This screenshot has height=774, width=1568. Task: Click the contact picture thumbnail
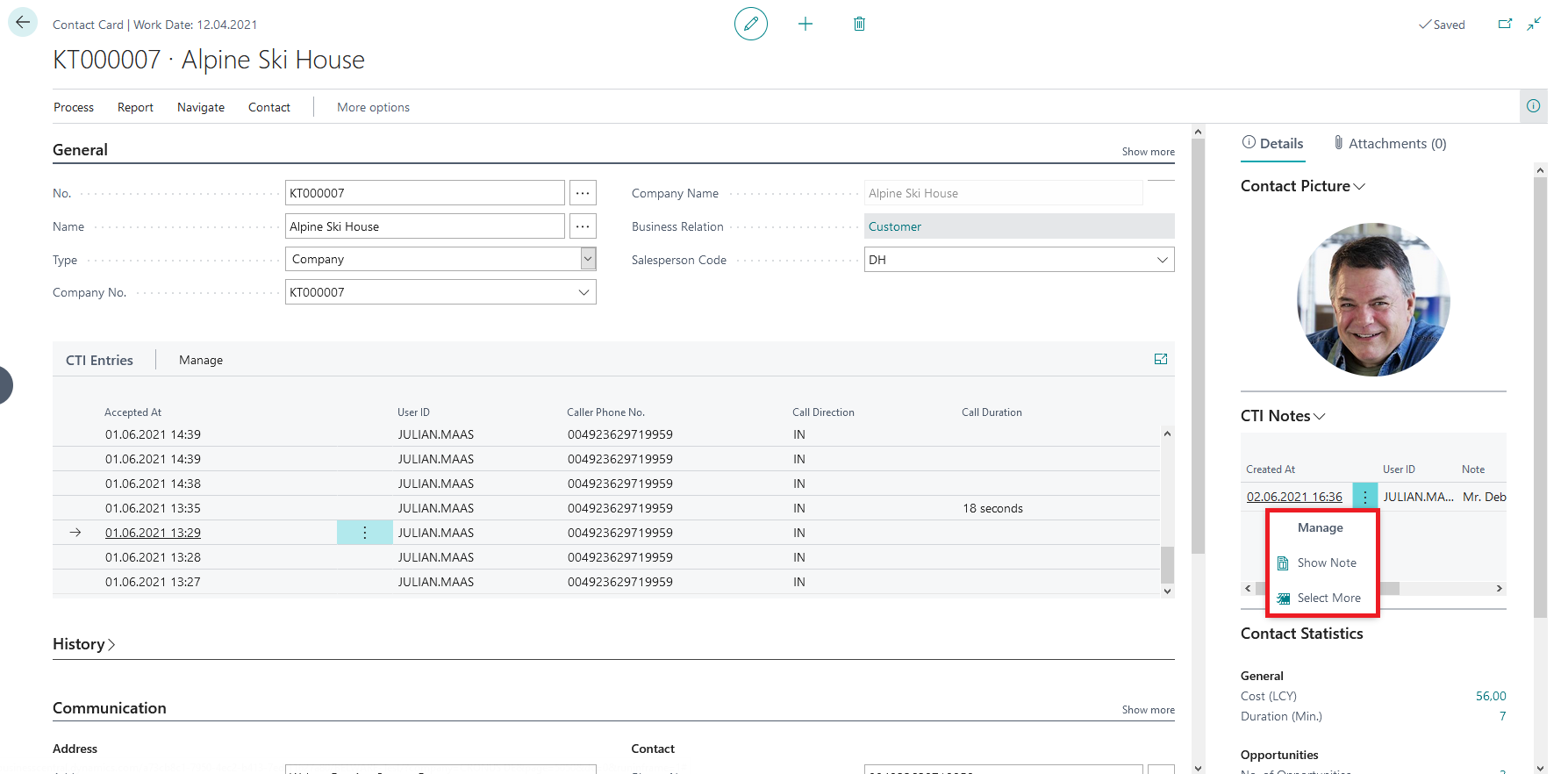click(x=1373, y=299)
